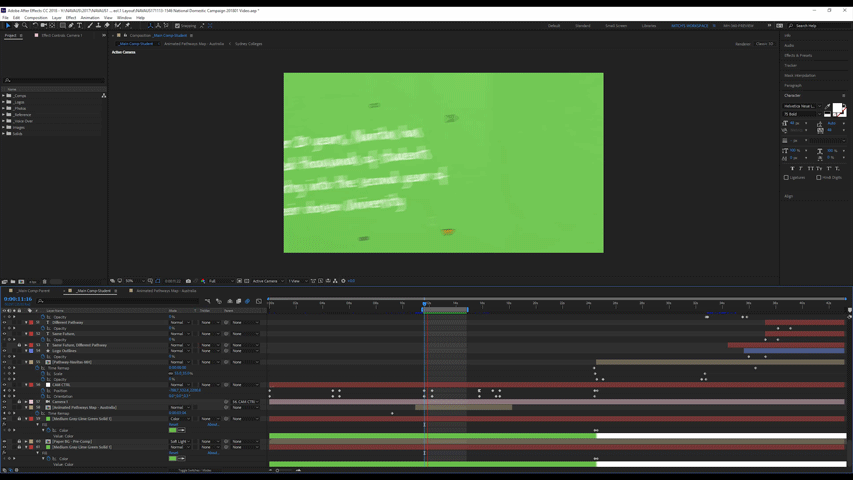Open the graph editor icon in timeline

(259, 301)
